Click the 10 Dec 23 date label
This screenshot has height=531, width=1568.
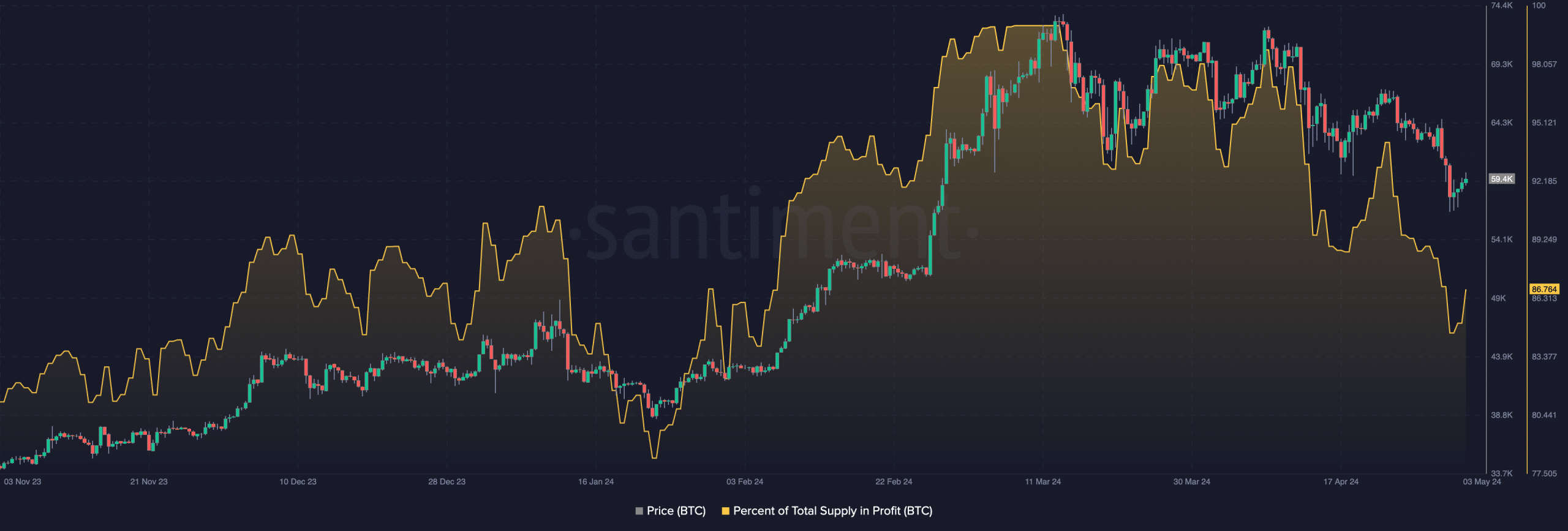tap(298, 481)
